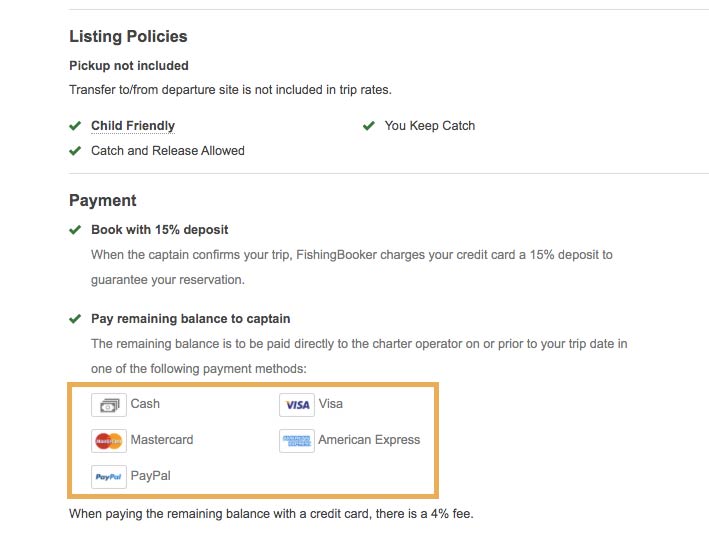Select the American Express label
Viewport: 709px width, 549px height.
369,440
